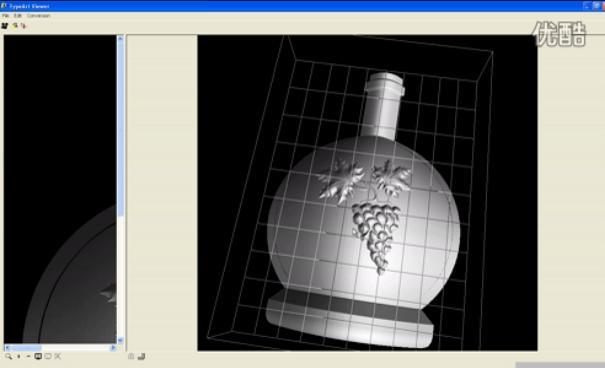Screen dimensions: 605x368
Task: Click the empty rectangle view icon
Action: 48,356
